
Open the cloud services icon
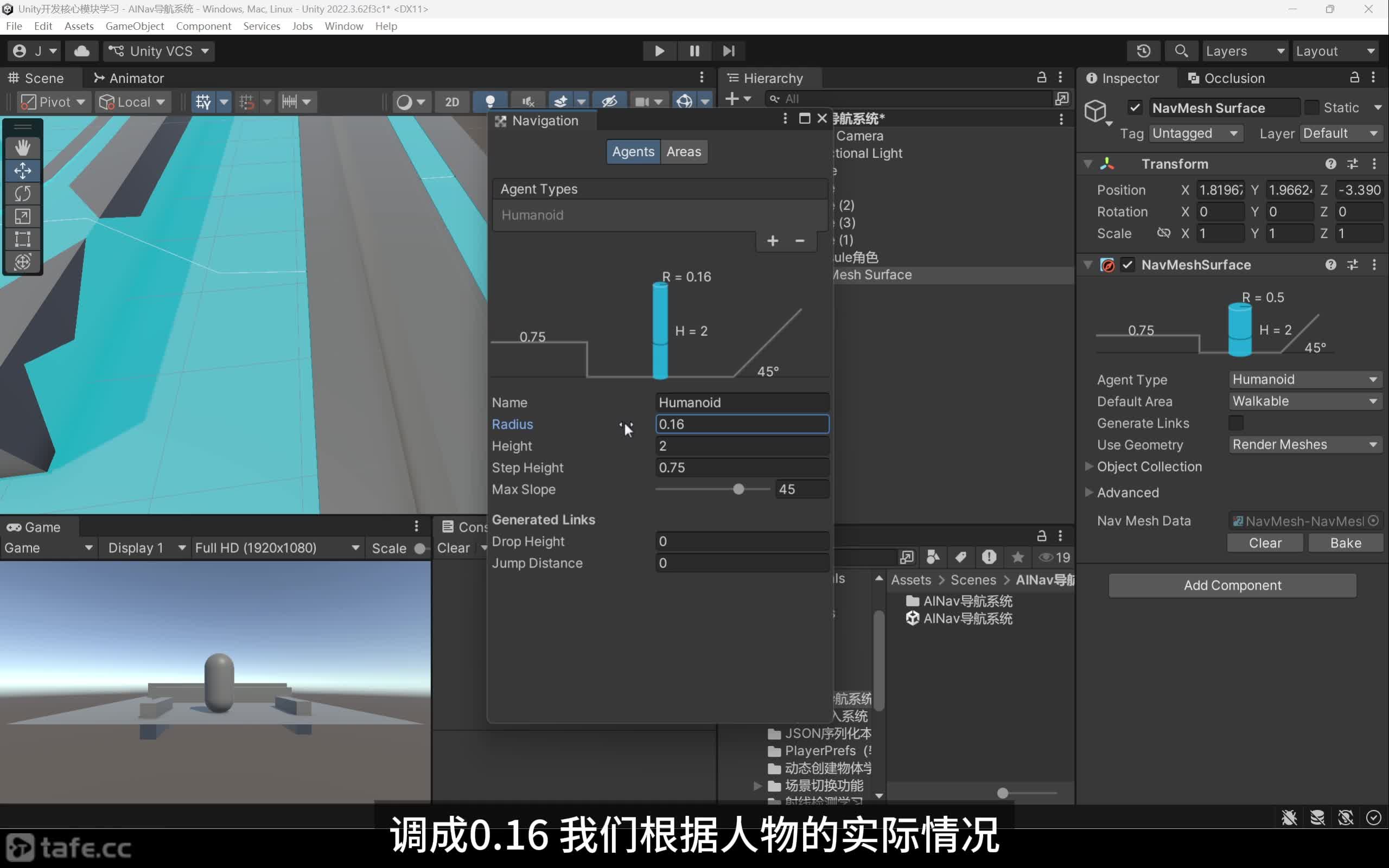tap(81, 51)
